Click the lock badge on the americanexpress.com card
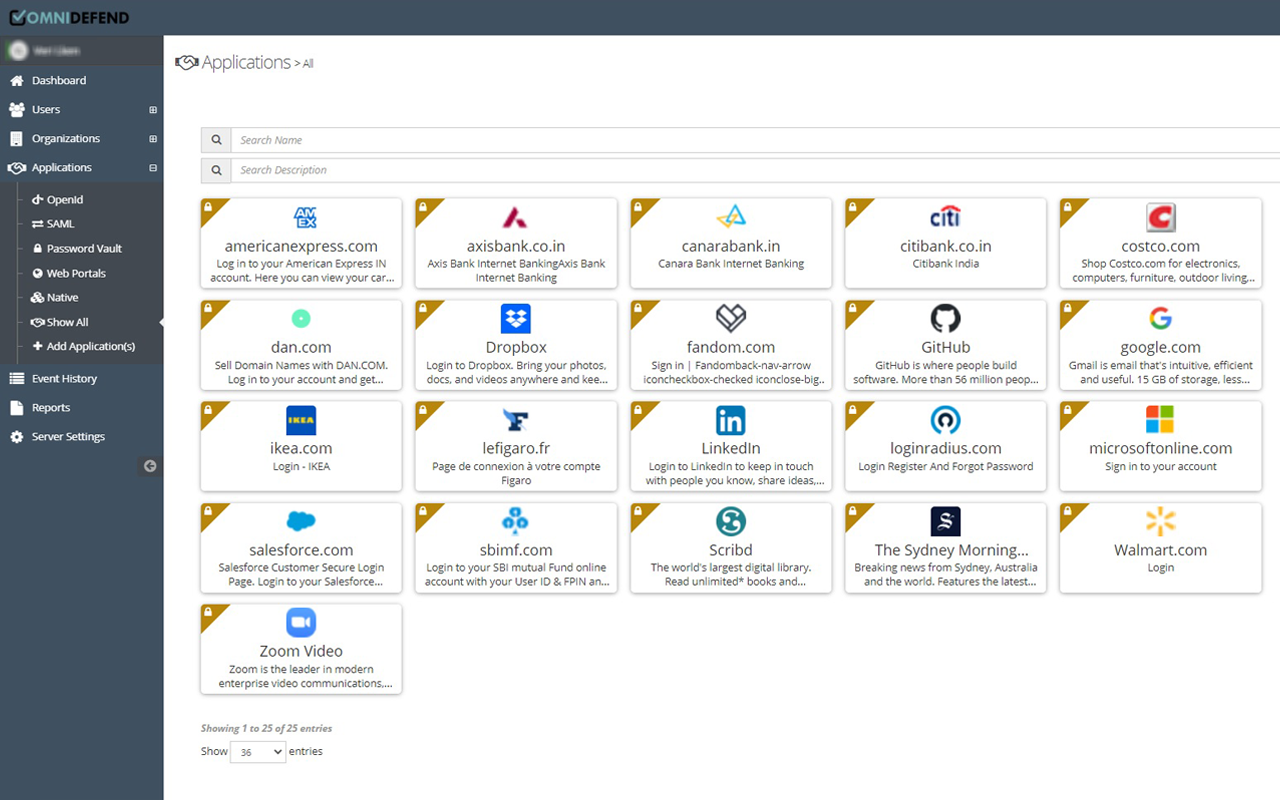 click(208, 207)
